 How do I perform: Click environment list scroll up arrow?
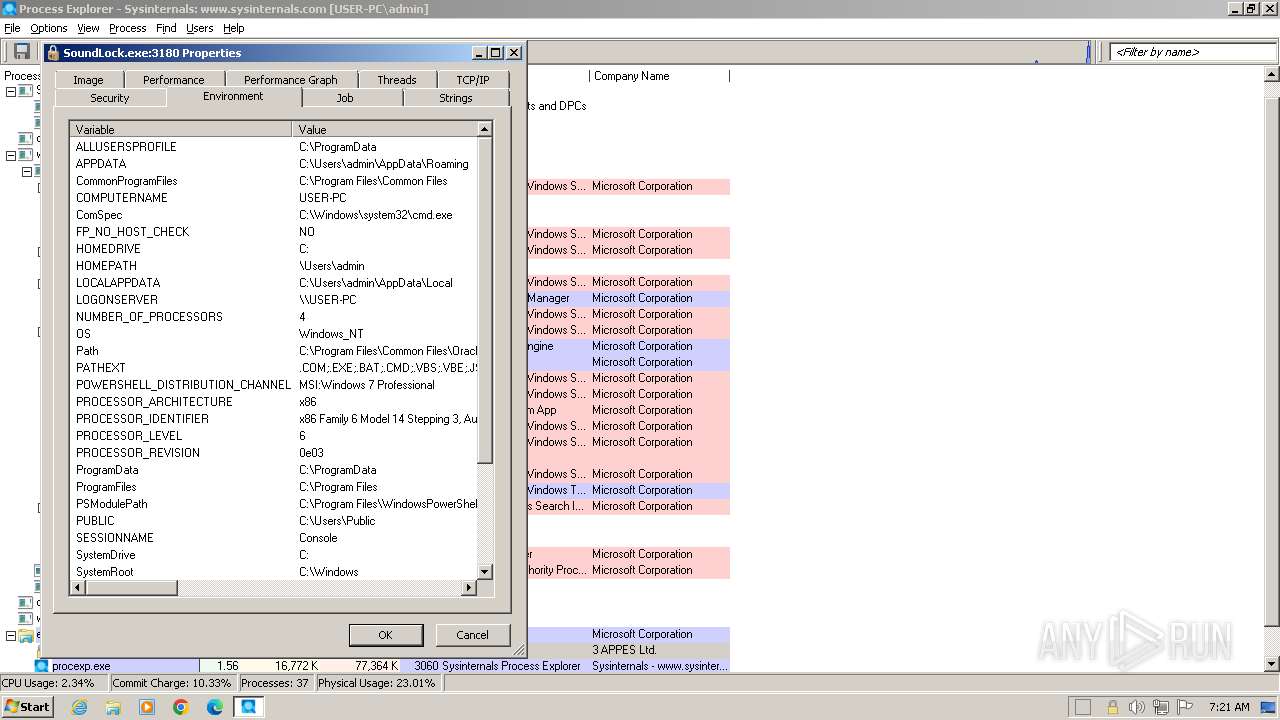coord(485,129)
